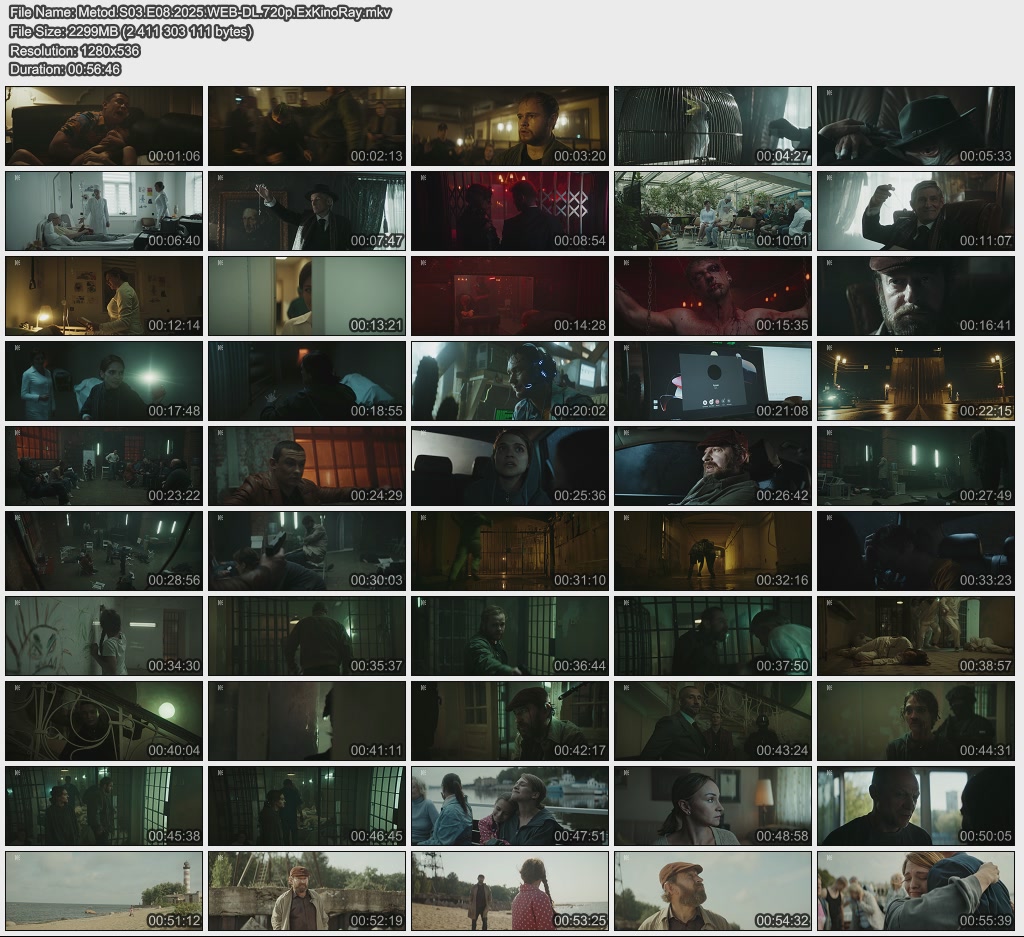Click the Resolution 1280x536 text
Image resolution: width=1024 pixels, height=937 pixels.
tap(74, 50)
